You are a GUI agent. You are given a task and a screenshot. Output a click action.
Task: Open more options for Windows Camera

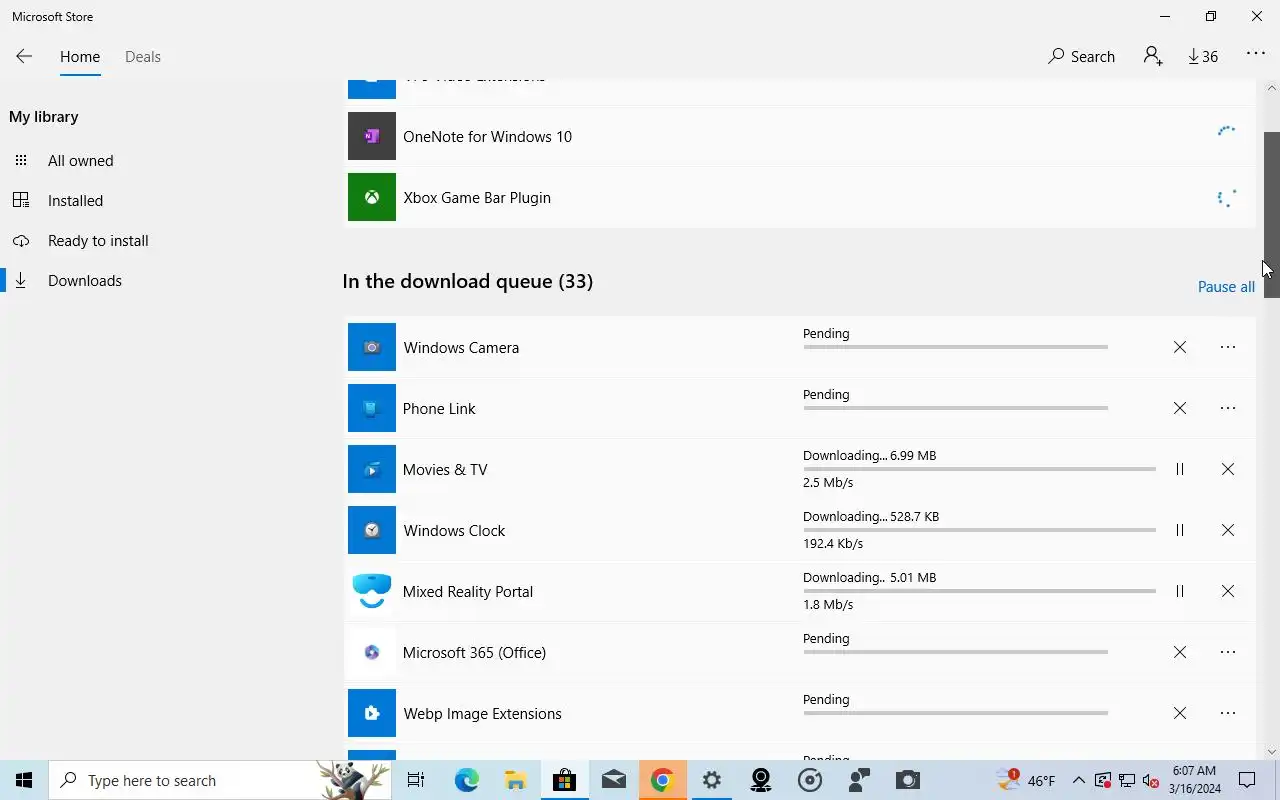pyautogui.click(x=1228, y=347)
